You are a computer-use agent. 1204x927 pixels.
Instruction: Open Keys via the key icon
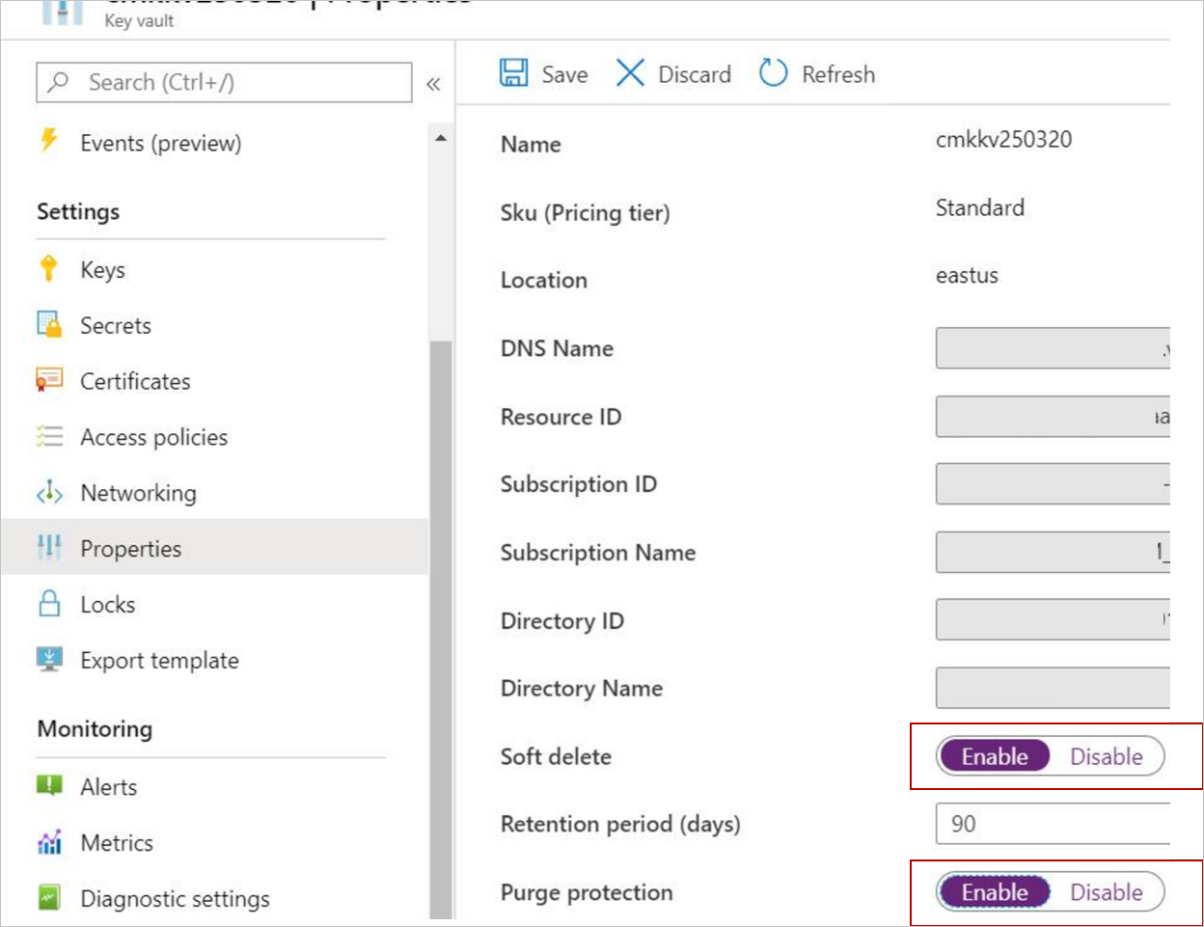[48, 269]
